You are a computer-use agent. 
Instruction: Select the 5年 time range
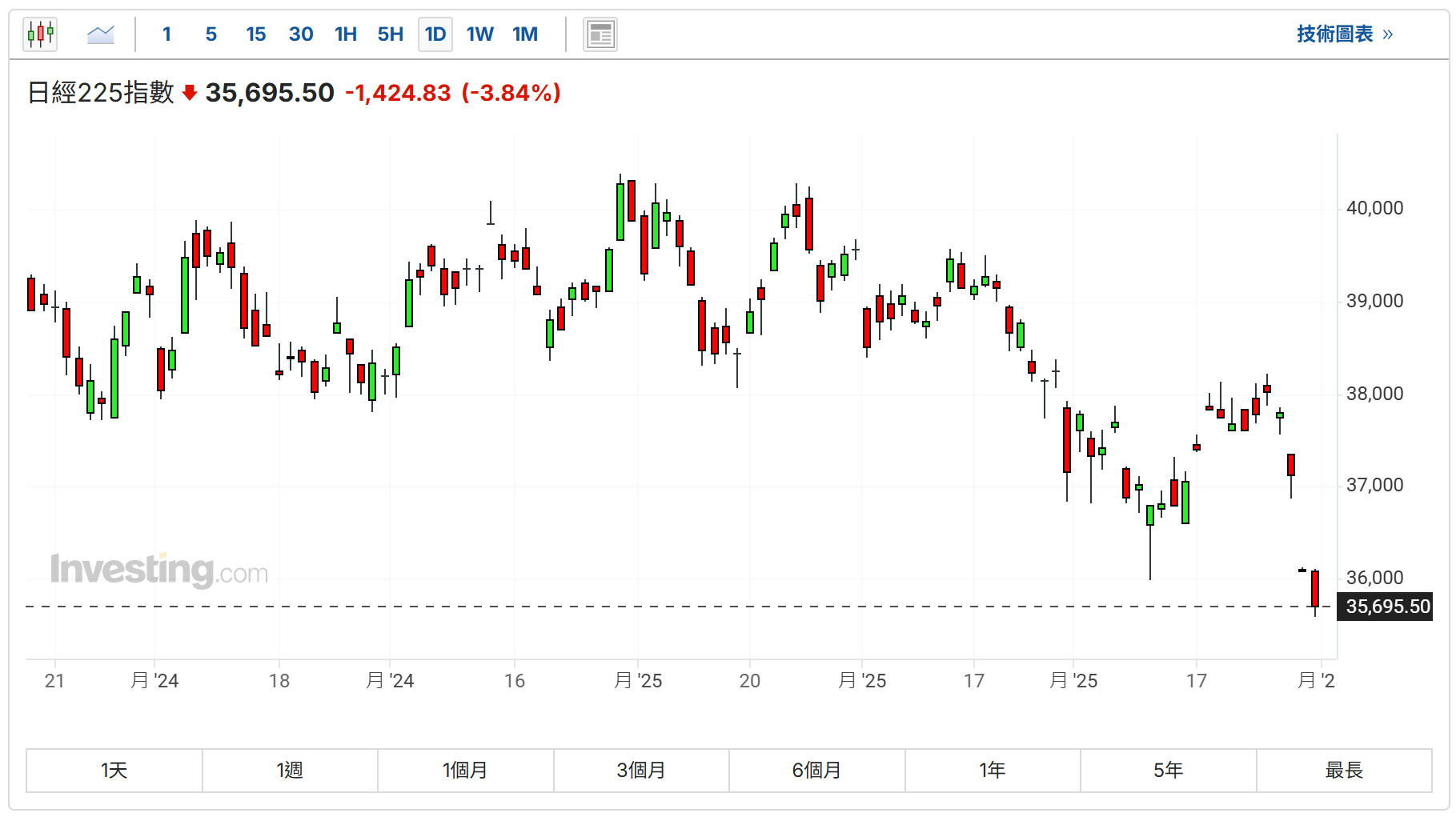[x=1168, y=771]
